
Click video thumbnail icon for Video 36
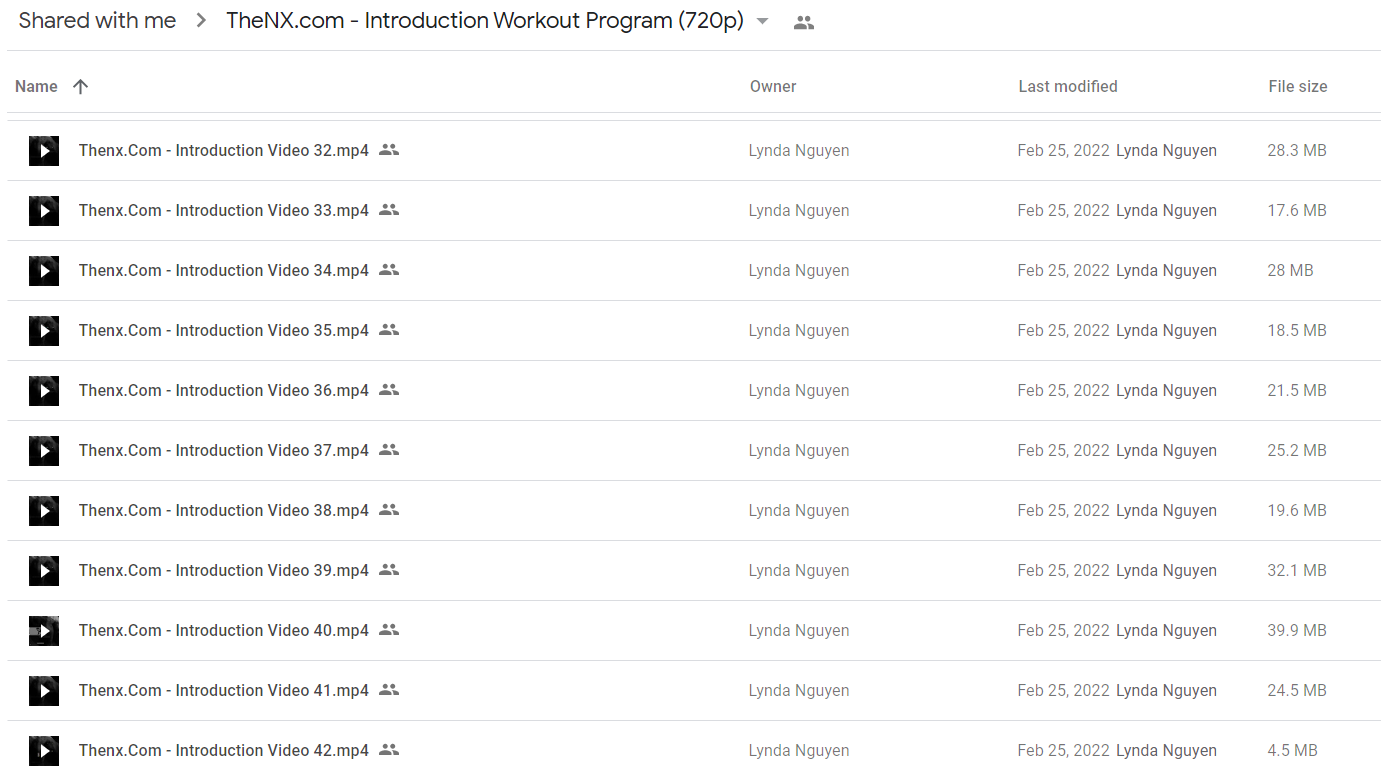(x=44, y=391)
